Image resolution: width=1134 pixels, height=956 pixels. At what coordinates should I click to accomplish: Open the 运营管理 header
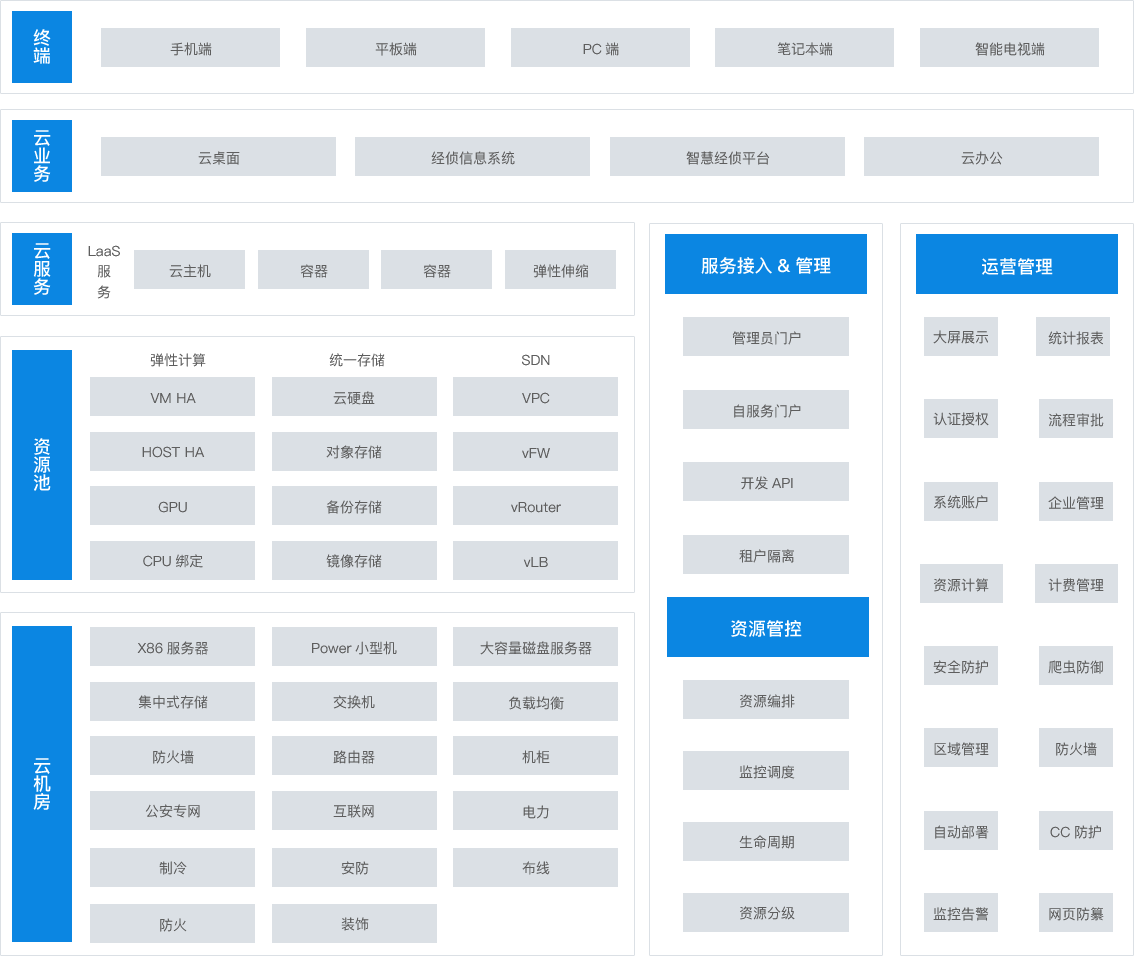coord(1017,266)
